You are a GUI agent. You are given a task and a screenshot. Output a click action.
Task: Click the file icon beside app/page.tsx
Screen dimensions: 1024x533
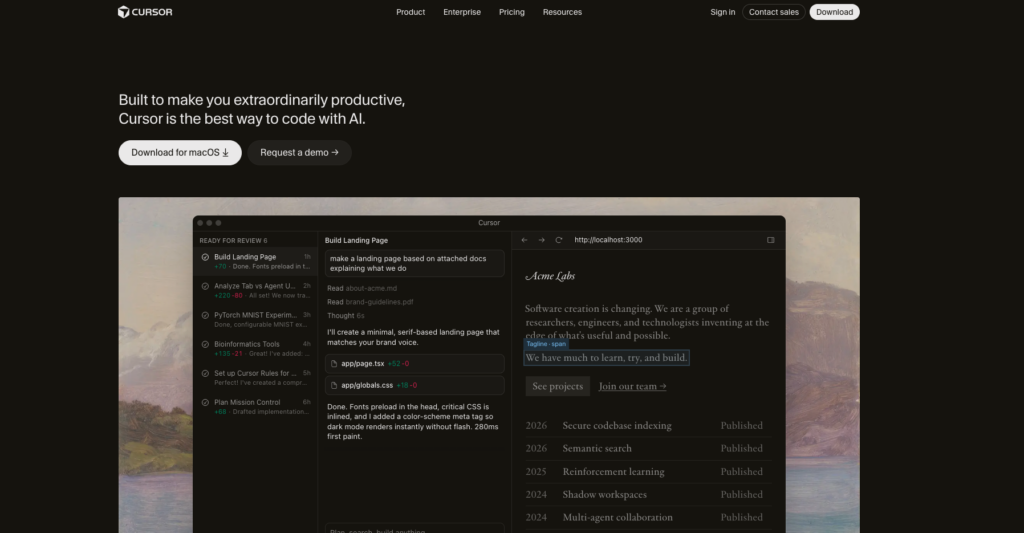pos(335,363)
